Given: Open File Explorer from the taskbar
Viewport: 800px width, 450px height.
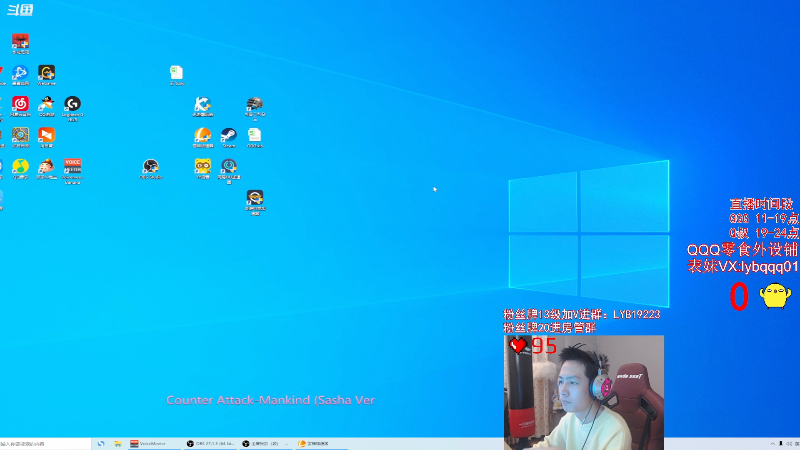Looking at the screenshot, I should [x=118, y=444].
